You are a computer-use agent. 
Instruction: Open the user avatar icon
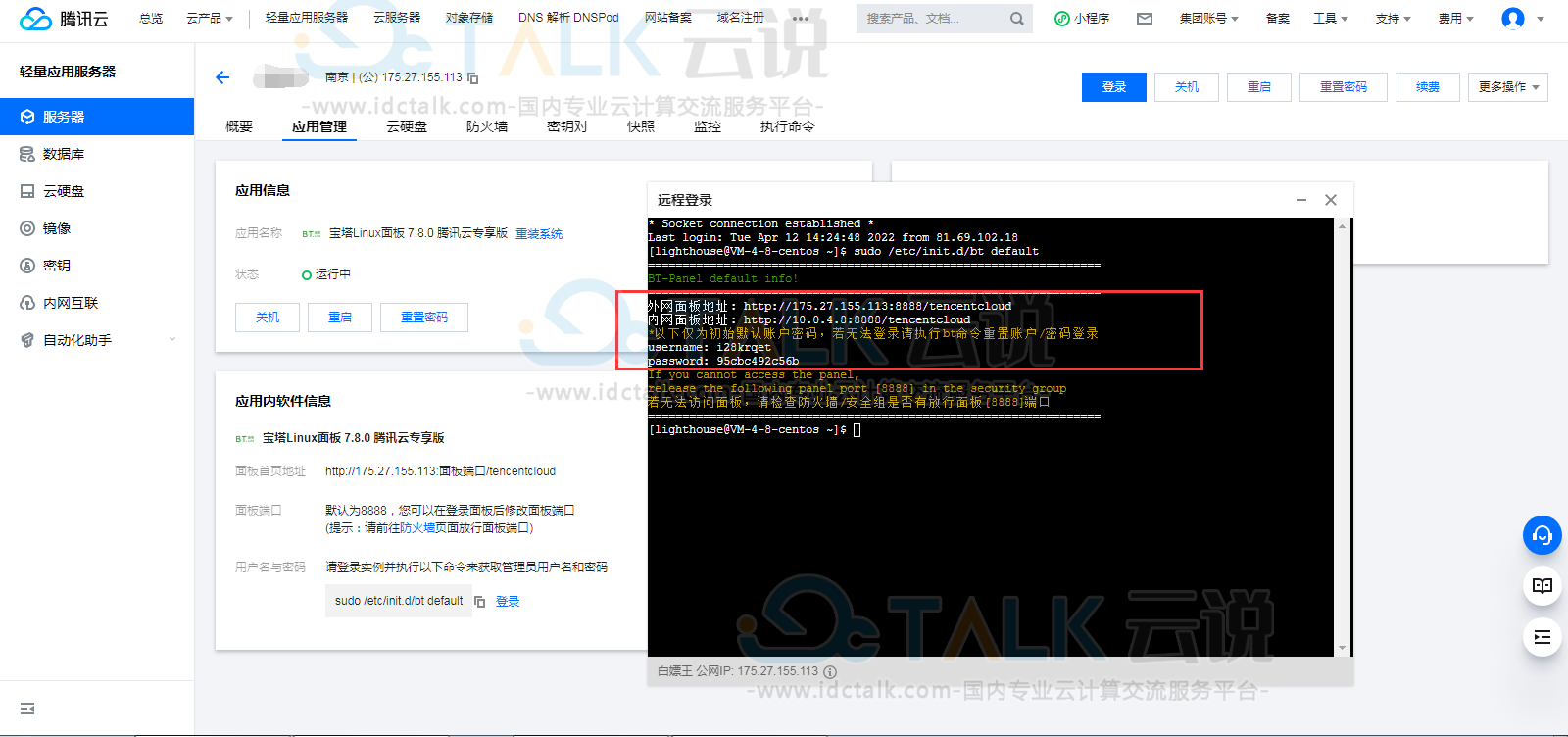point(1513,19)
